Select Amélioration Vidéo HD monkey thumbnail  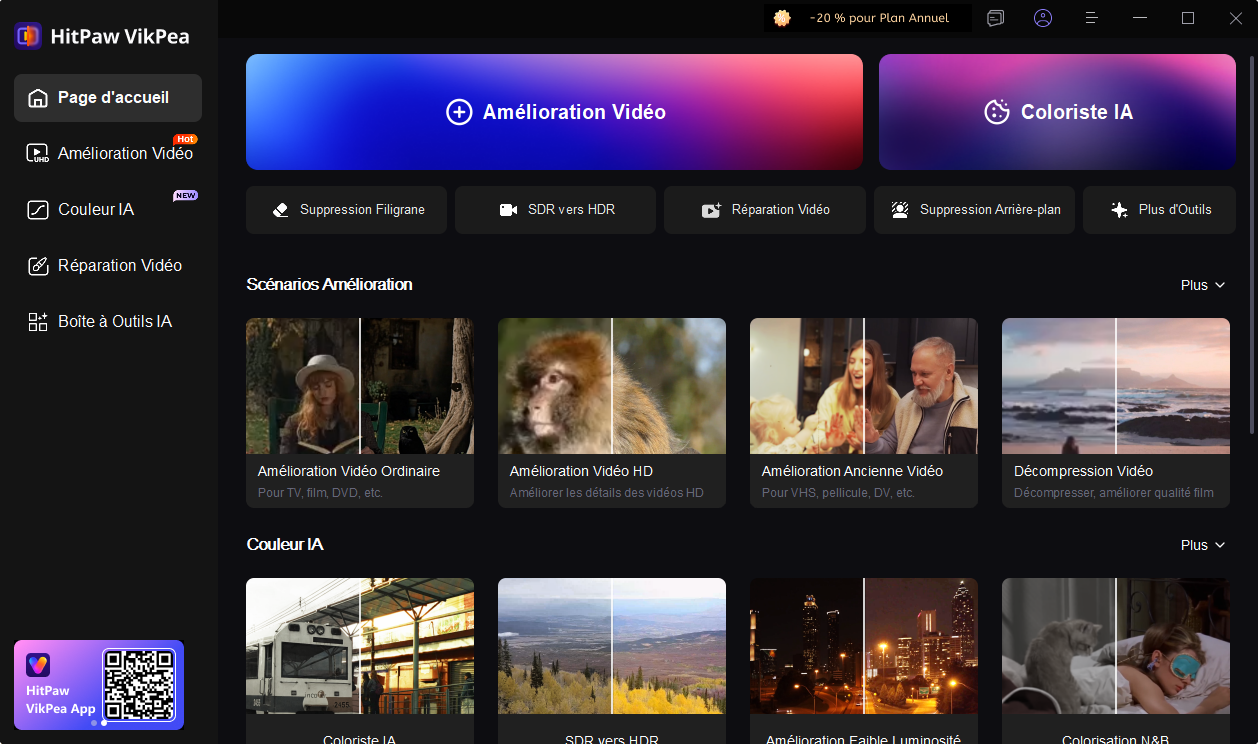611,386
